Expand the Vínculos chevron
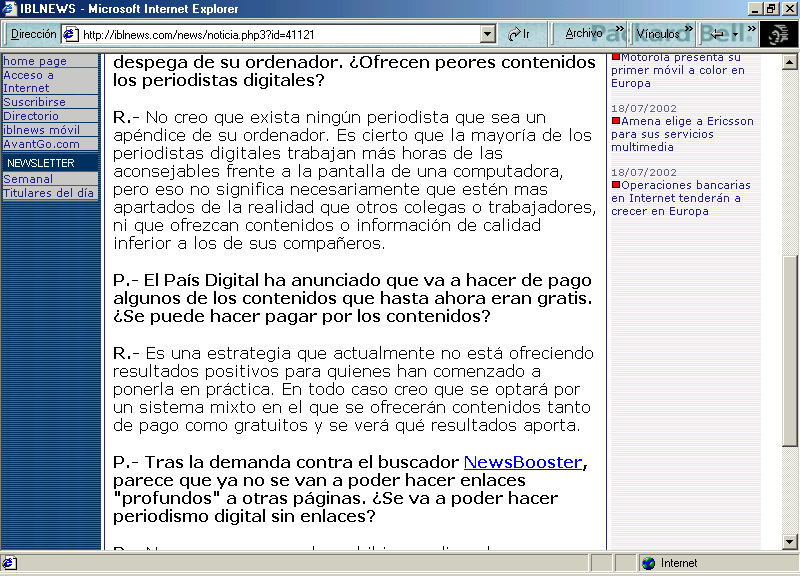 coord(688,29)
